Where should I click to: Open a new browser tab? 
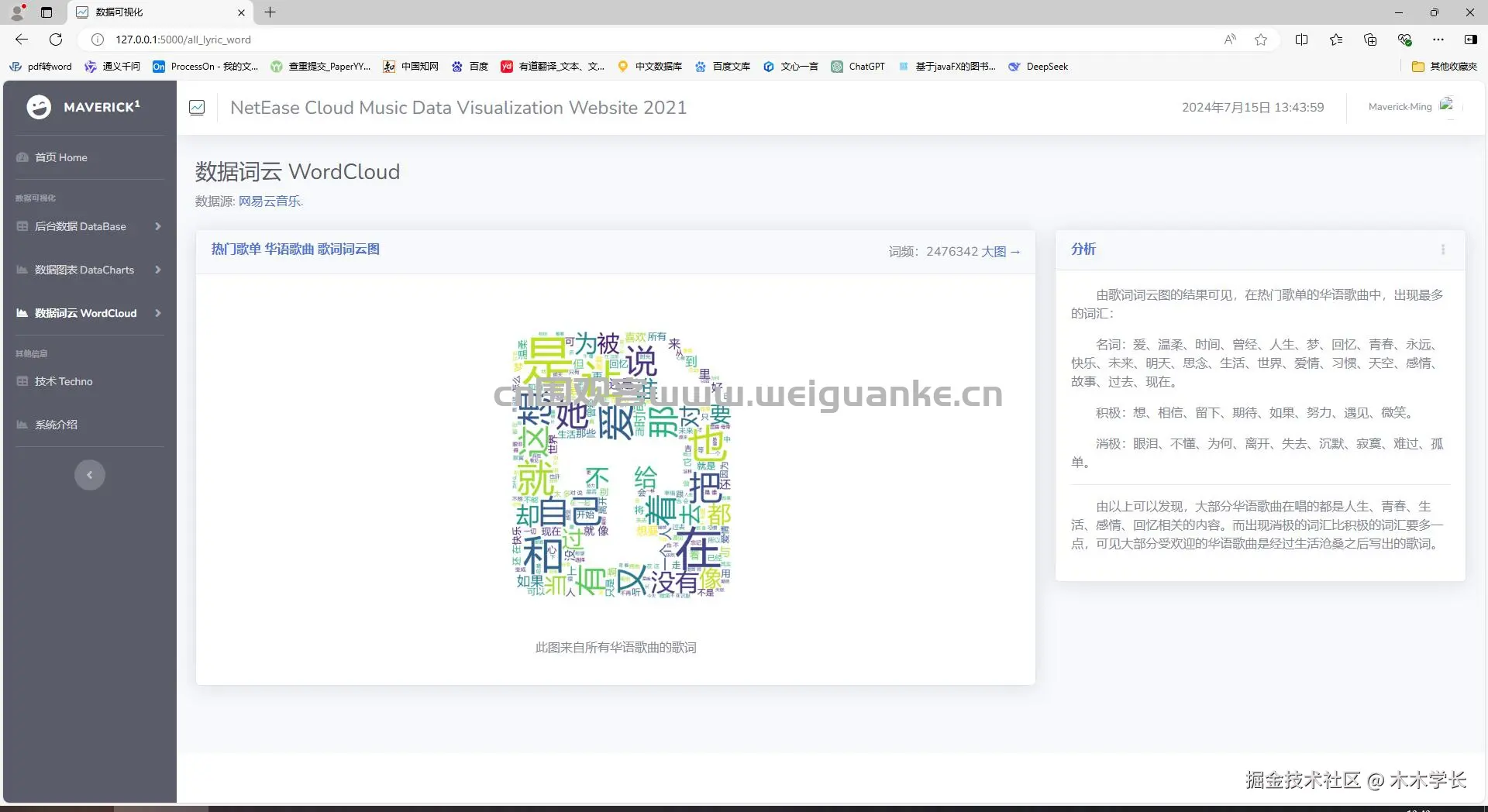click(x=270, y=12)
